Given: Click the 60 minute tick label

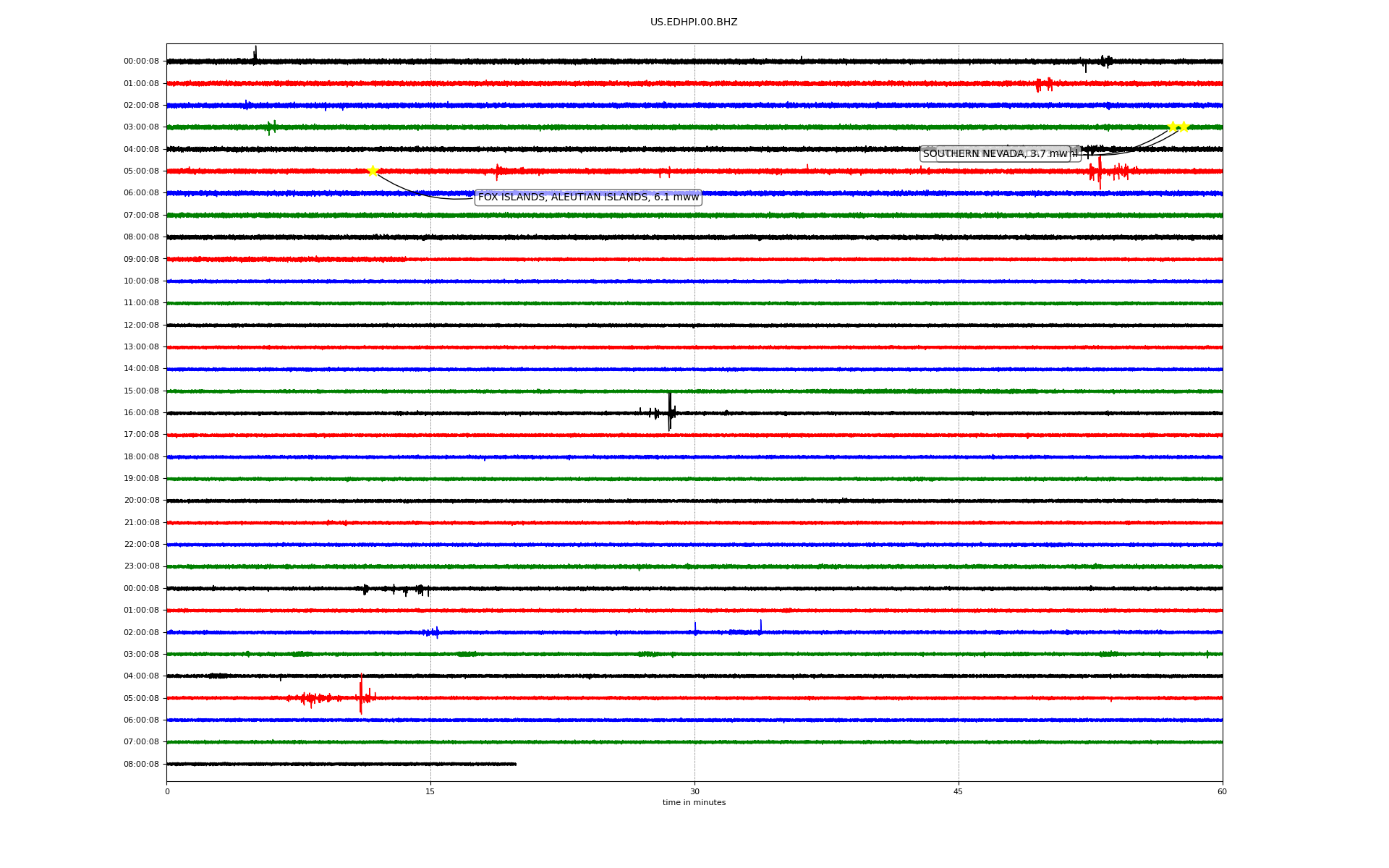Looking at the screenshot, I should (x=1222, y=791).
